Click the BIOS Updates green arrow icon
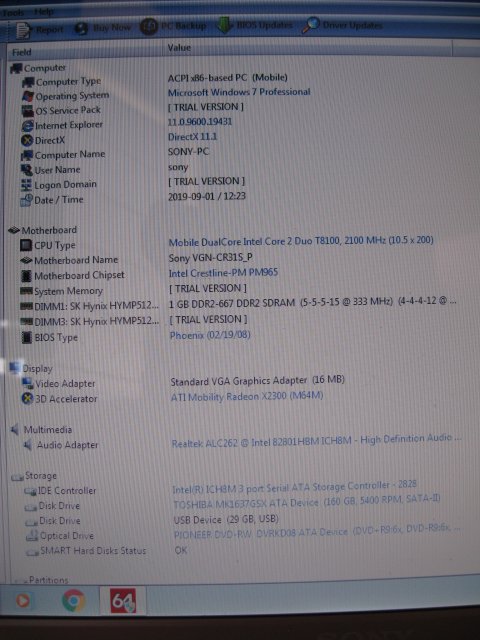The height and width of the screenshot is (640, 480). point(223,26)
